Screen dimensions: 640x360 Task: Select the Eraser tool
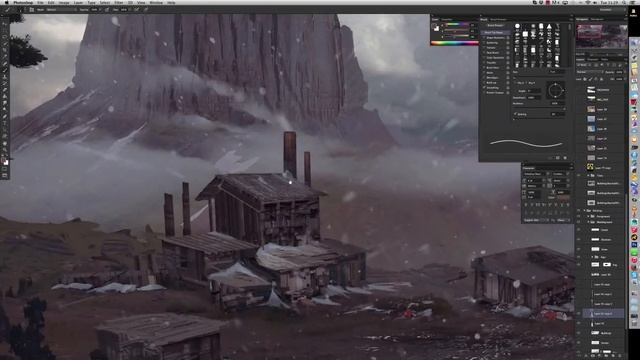[x=5, y=90]
